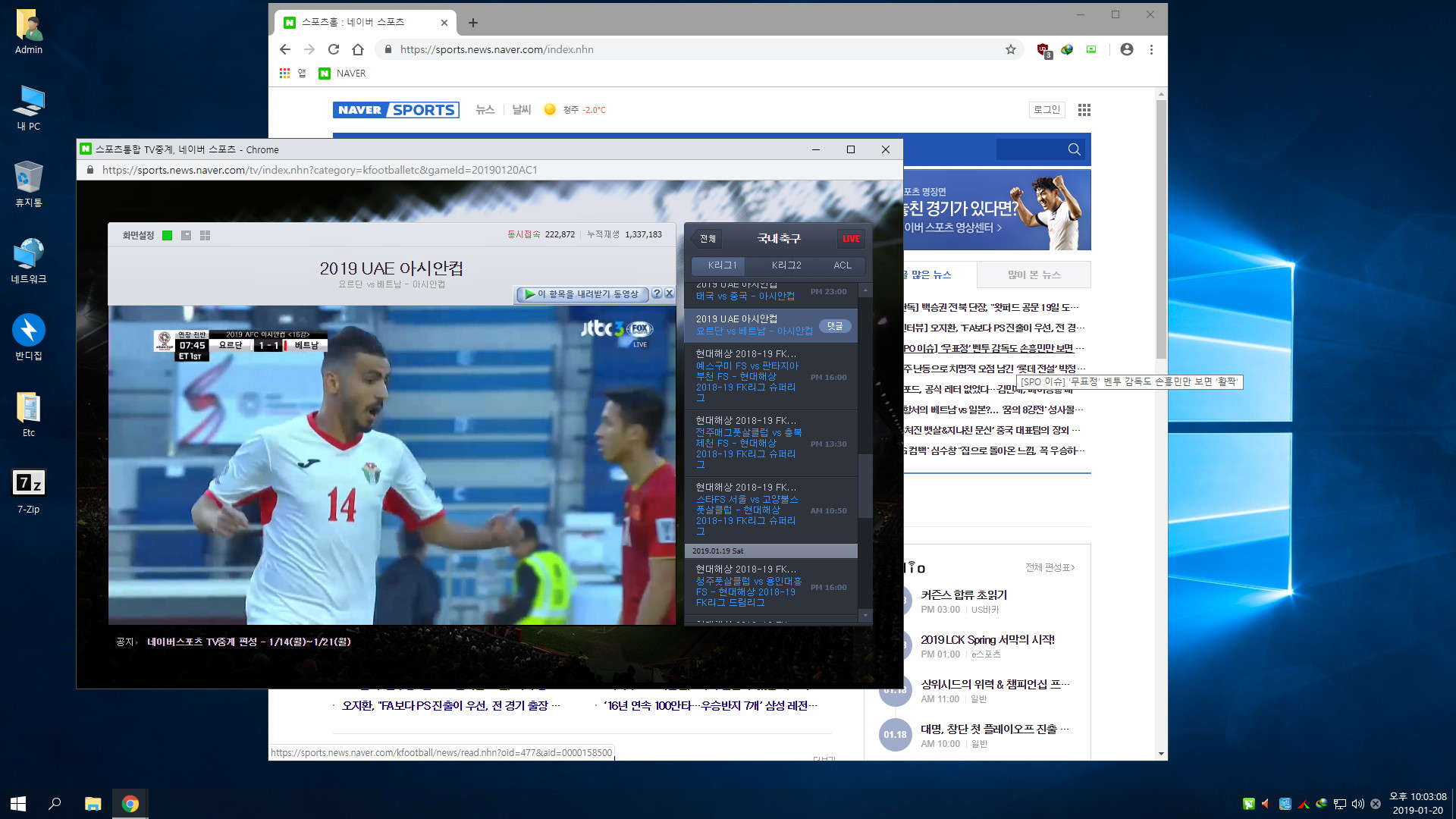Open the 날씨 weather link
Image resolution: width=1456 pixels, height=819 pixels.
[x=522, y=110]
